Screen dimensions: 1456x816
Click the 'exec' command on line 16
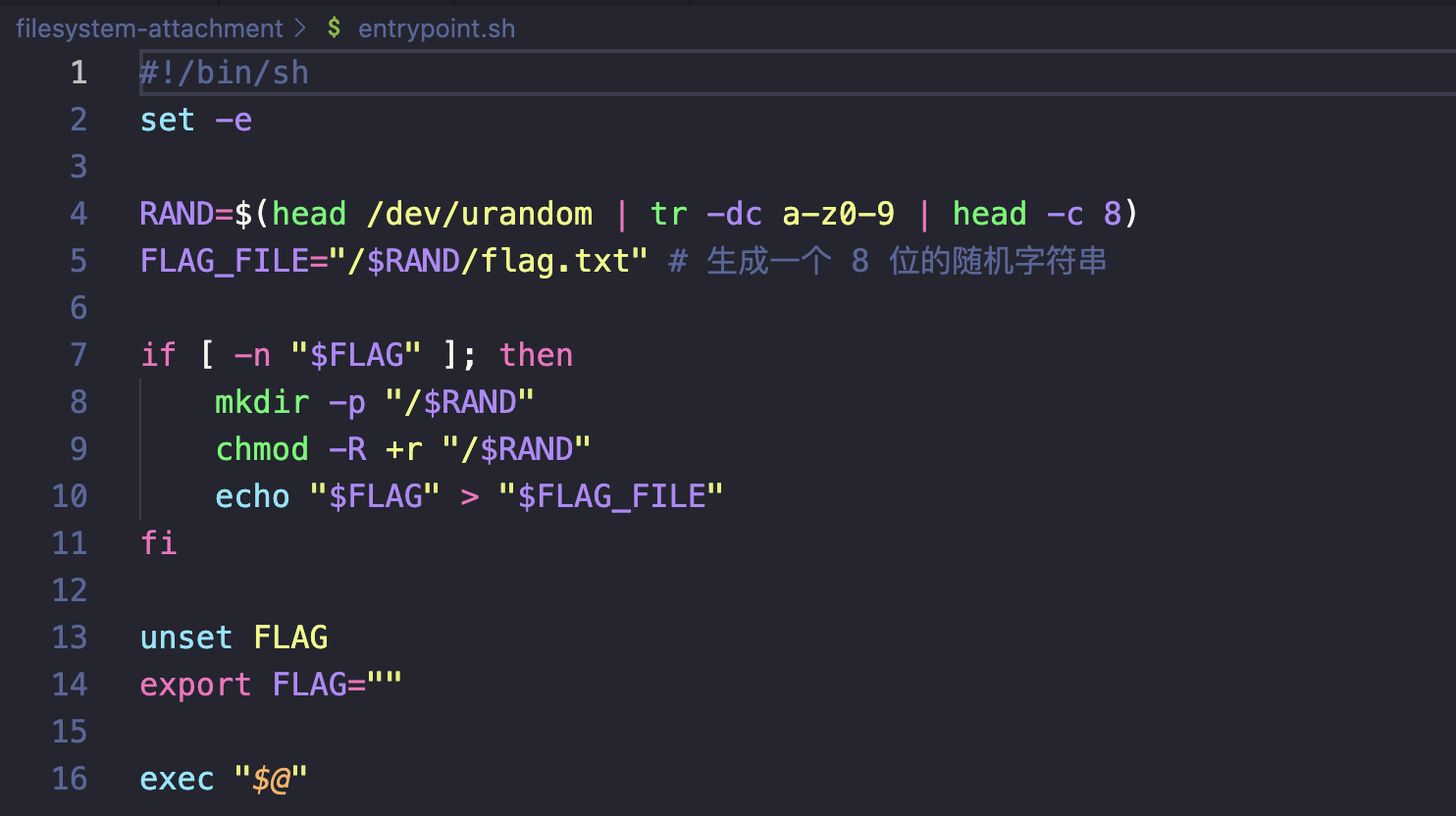[x=177, y=779]
